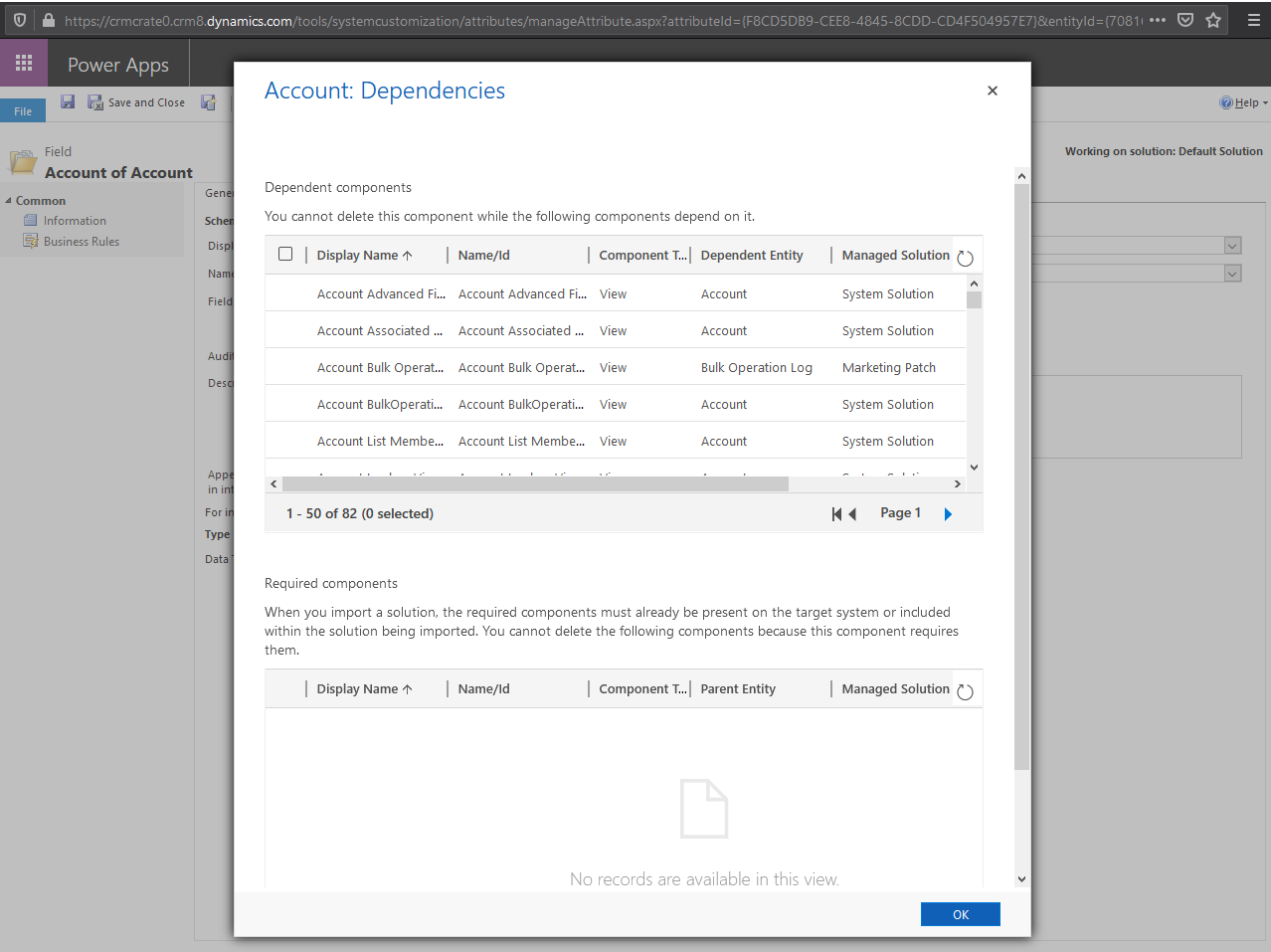Select the Save and Close toolbar icon

[x=94, y=101]
